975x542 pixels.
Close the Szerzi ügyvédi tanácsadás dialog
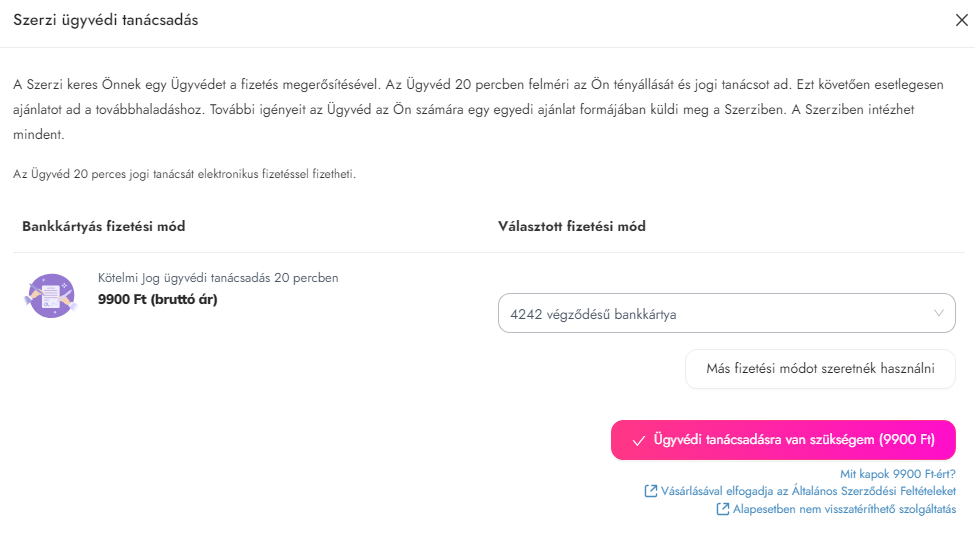click(962, 20)
